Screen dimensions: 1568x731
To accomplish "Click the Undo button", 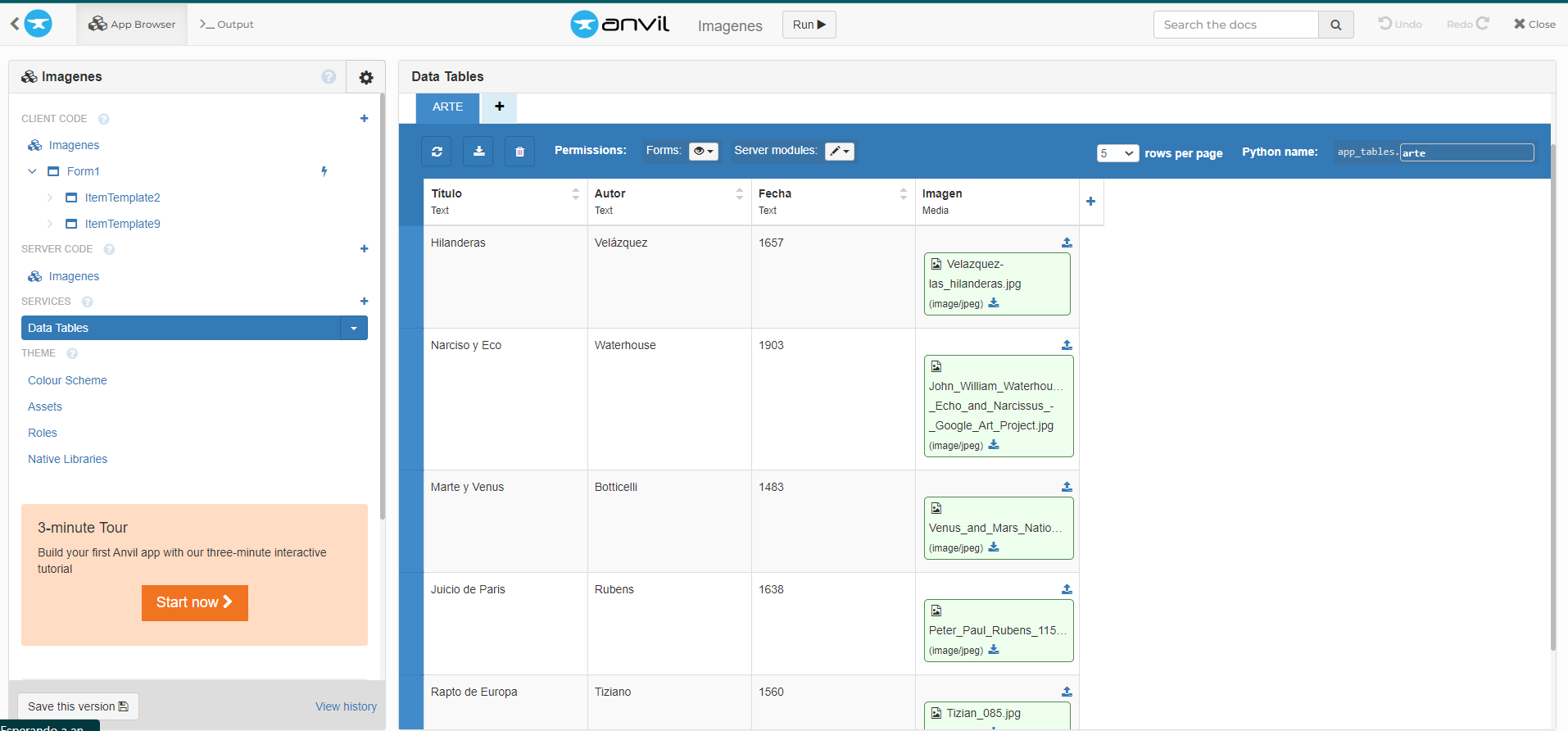I will click(1400, 24).
